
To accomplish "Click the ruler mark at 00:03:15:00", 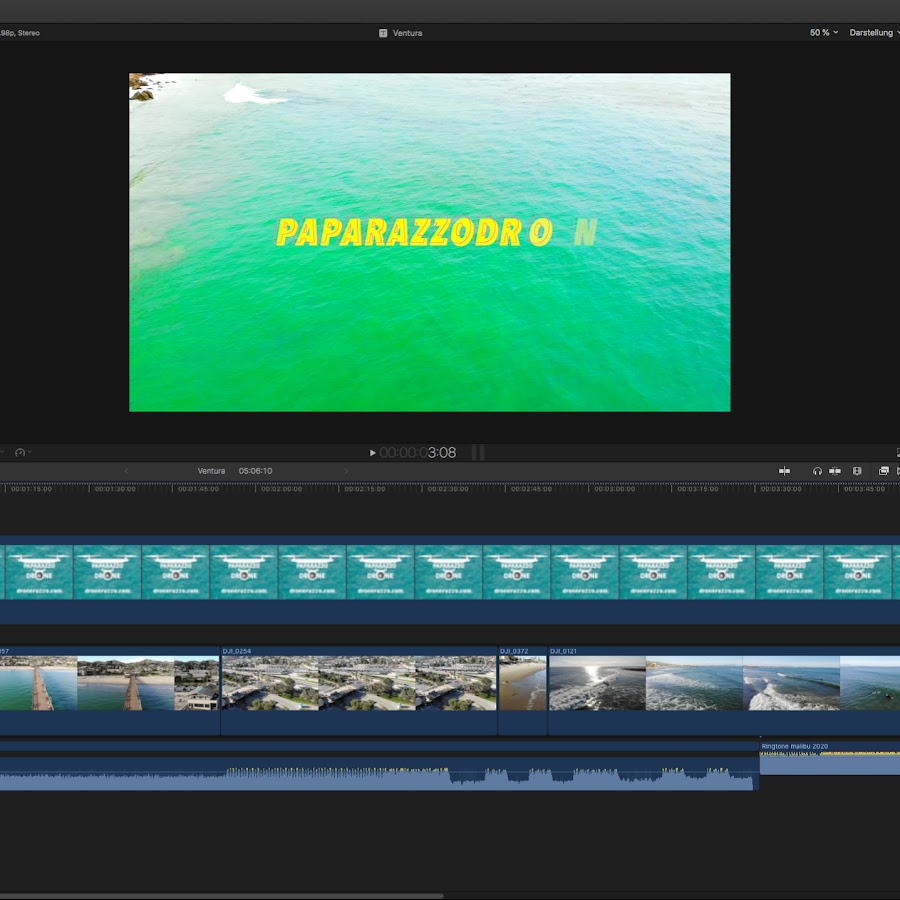I will 697,489.
